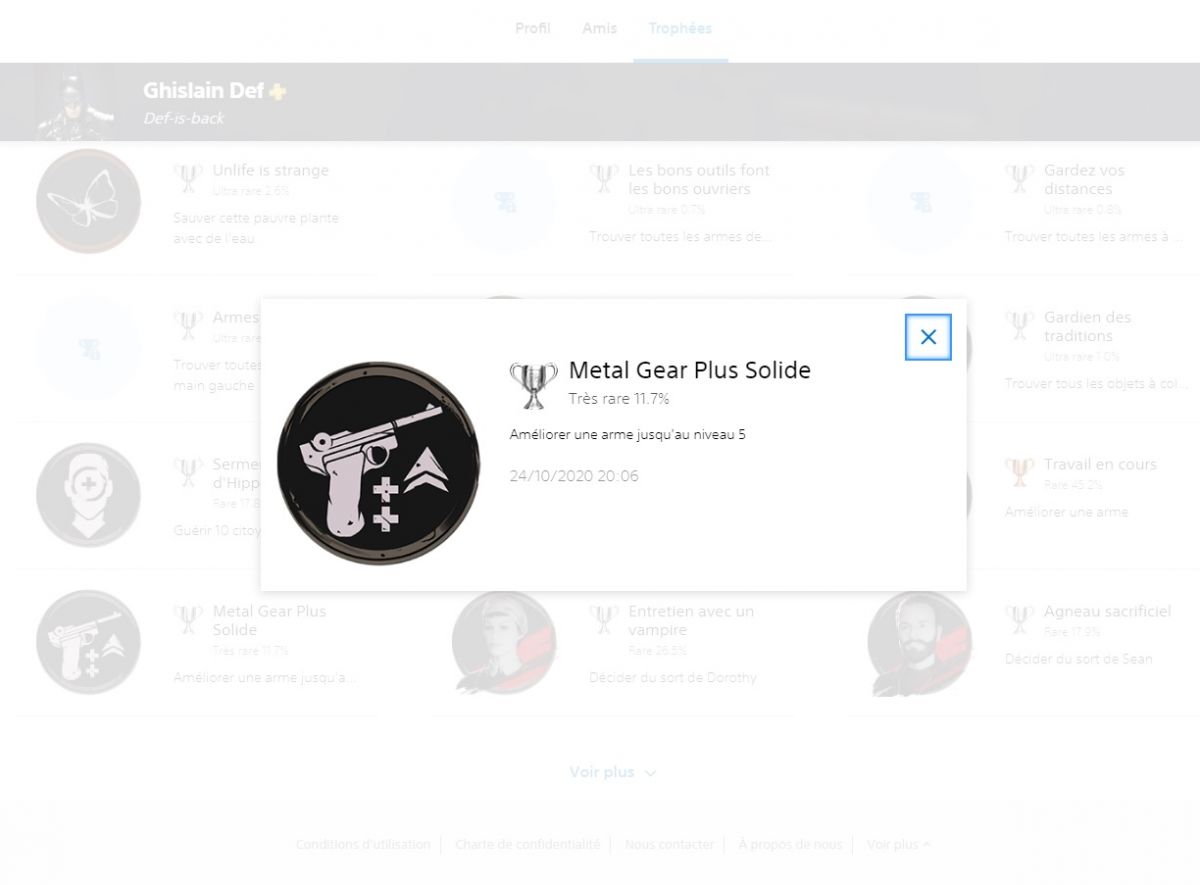1200x885 pixels.
Task: Switch to the Amis tab
Action: tap(600, 28)
